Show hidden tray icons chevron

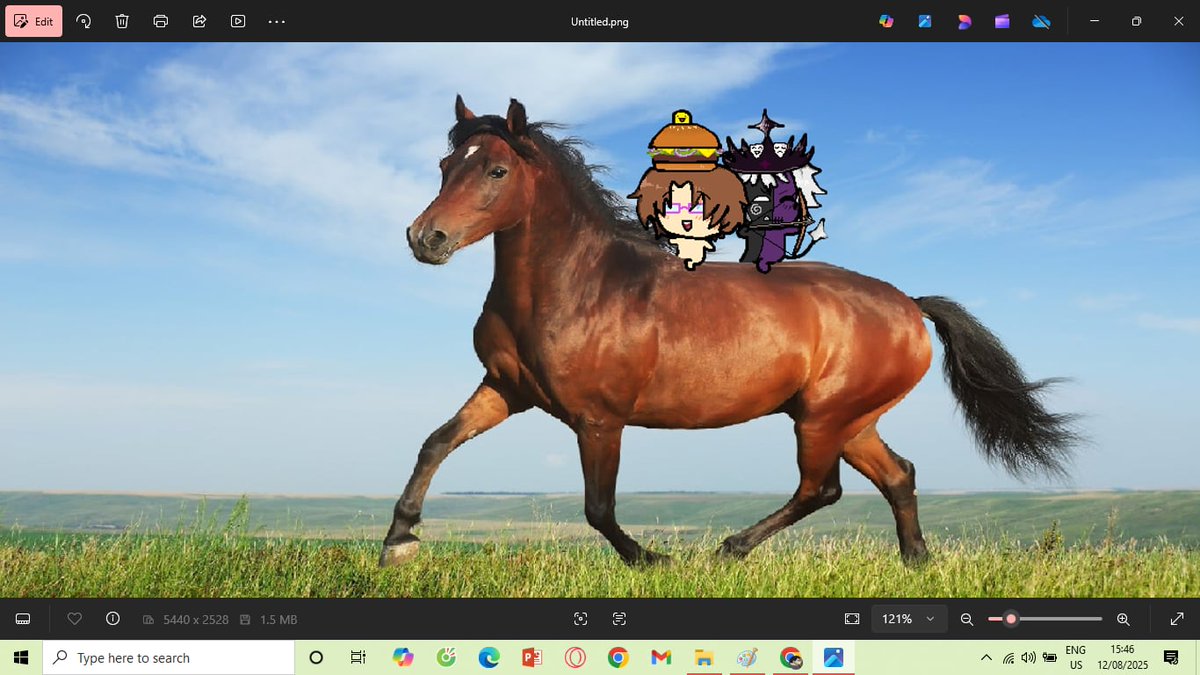coord(986,658)
